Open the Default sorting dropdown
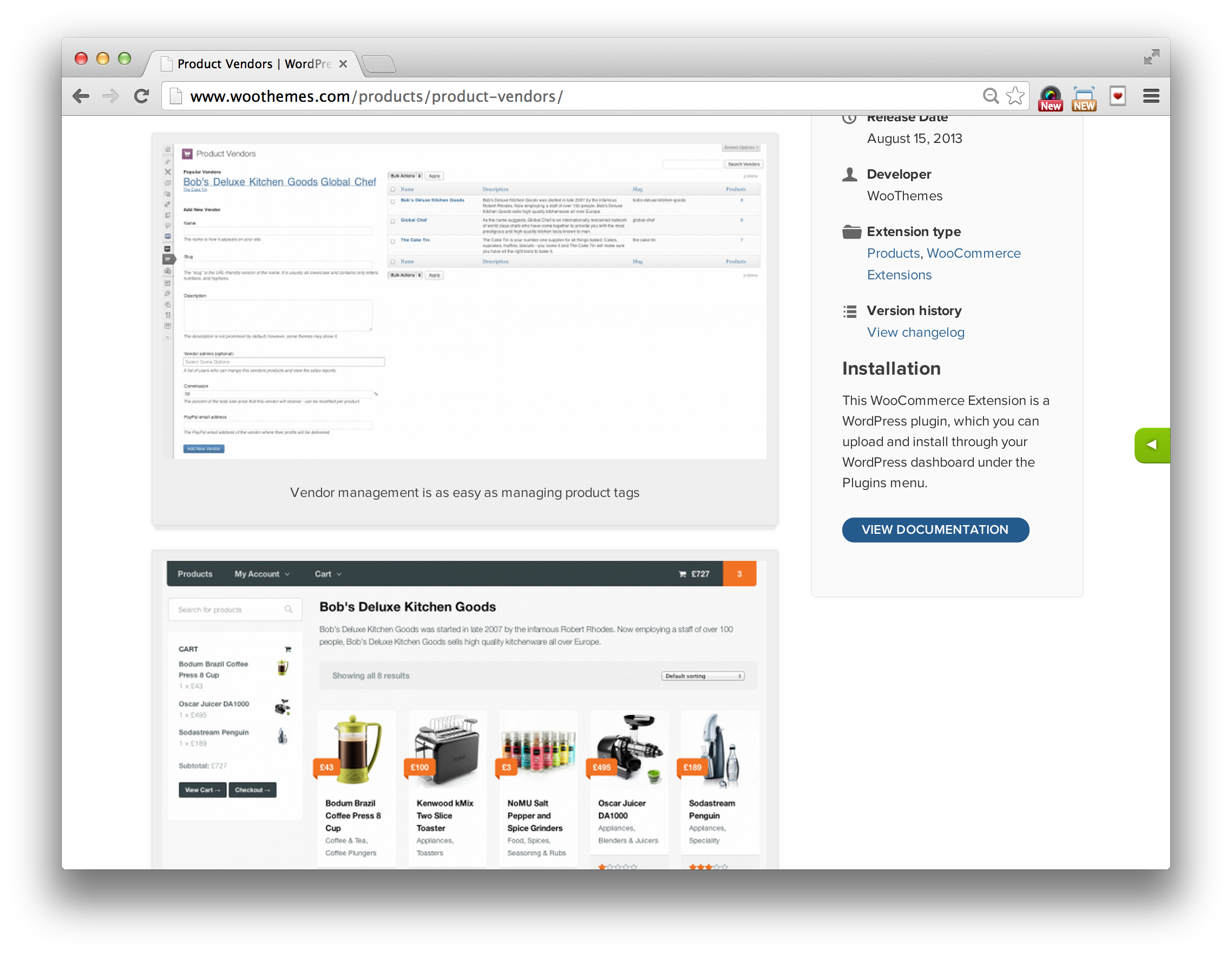This screenshot has height=955, width=1232. [x=703, y=675]
